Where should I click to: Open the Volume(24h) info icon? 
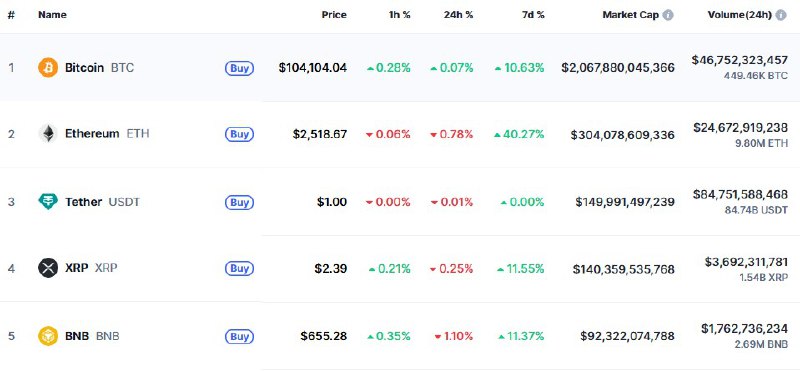coord(781,15)
